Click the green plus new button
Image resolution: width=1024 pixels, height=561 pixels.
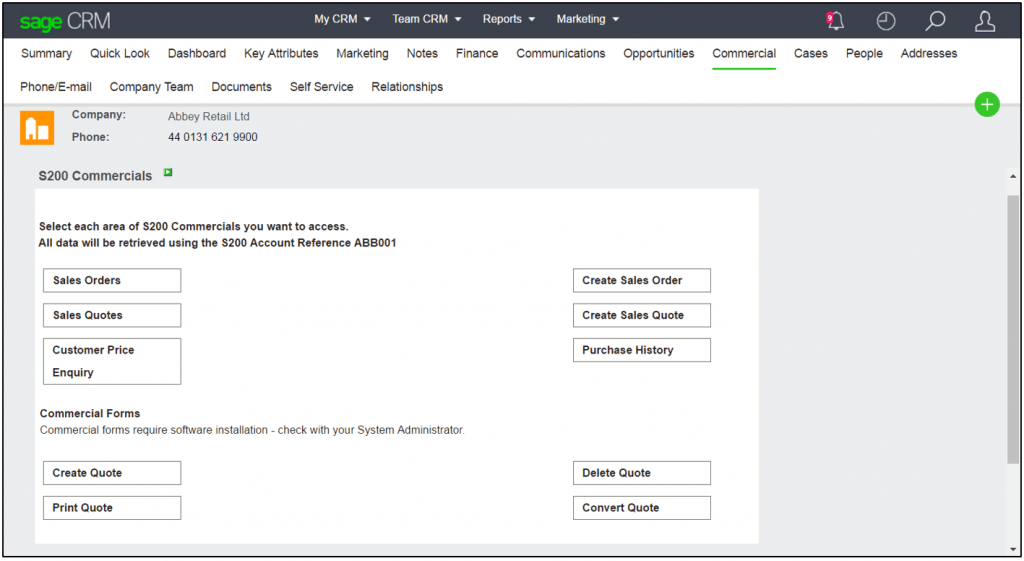pos(987,104)
